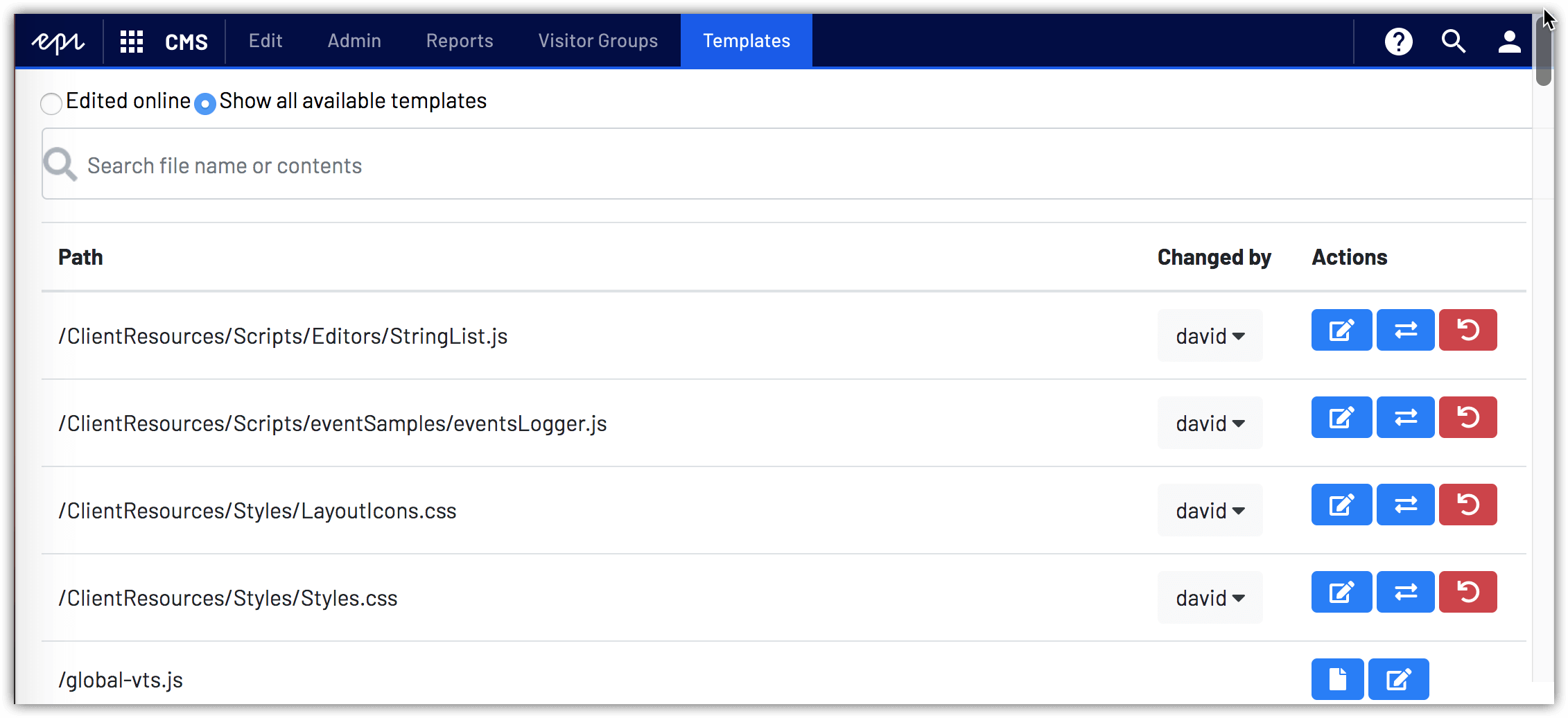The height and width of the screenshot is (718, 1568).
Task: Open the Visitor Groups tab
Action: 598,41
